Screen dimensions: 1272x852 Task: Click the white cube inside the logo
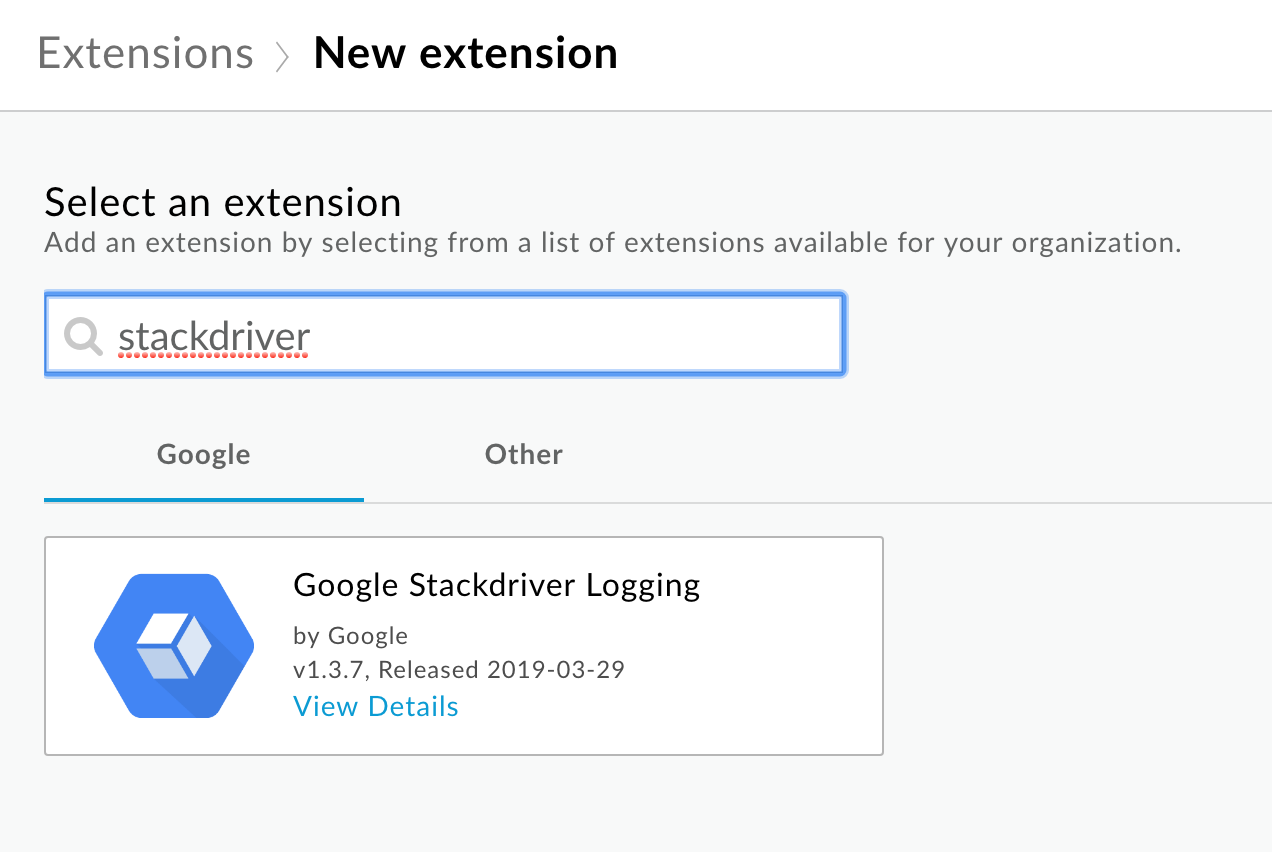pyautogui.click(x=174, y=646)
